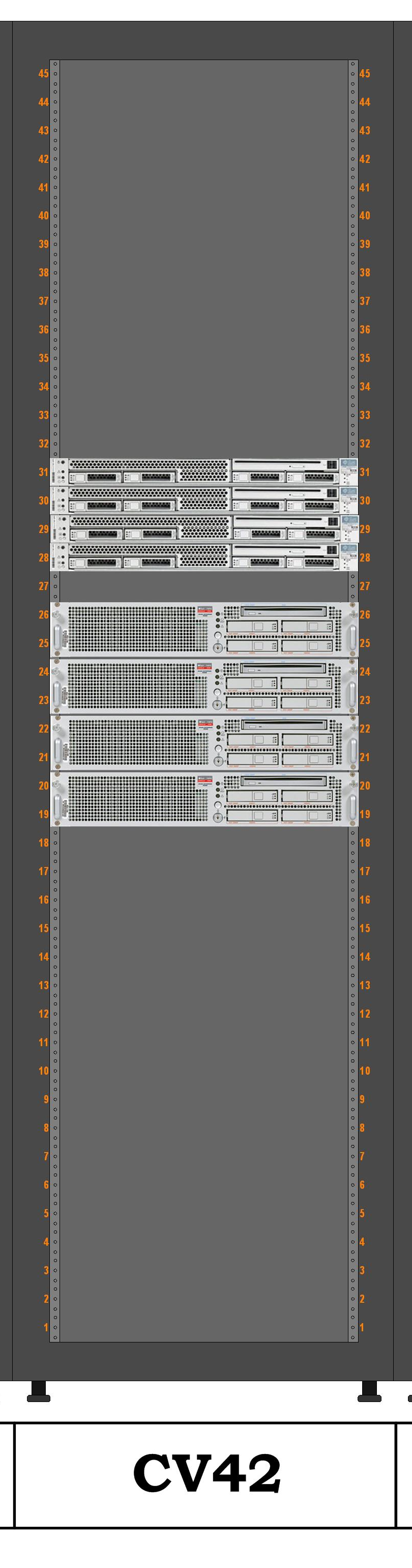Screen dimensions: 412x1568
Task: Click the right rack foot
Action: click(369, 1391)
